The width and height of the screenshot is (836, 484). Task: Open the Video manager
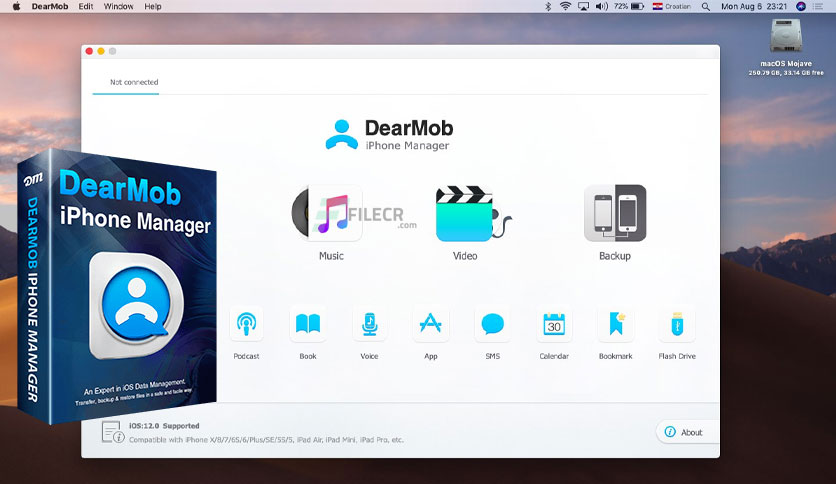(472, 214)
